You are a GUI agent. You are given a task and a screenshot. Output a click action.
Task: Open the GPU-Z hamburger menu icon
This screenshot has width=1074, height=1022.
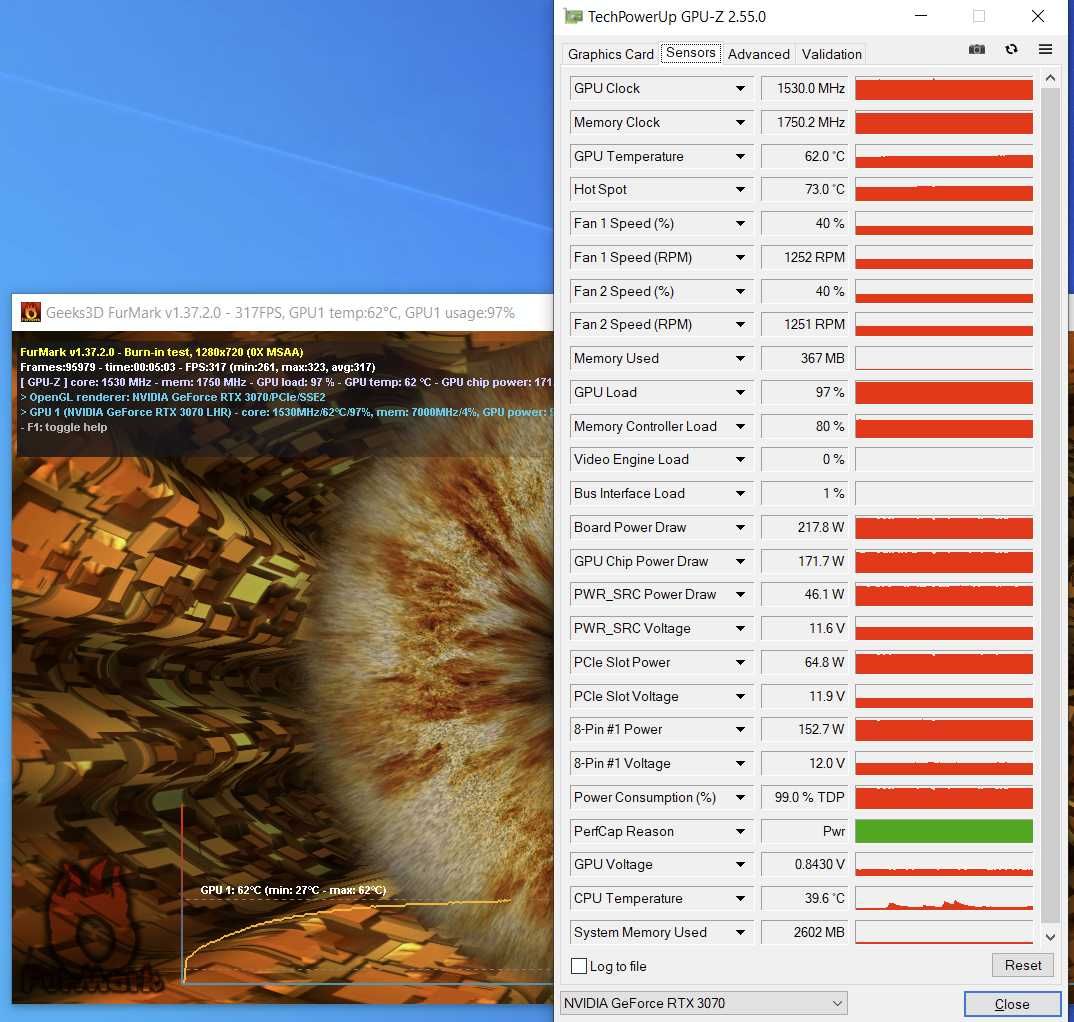click(x=1045, y=49)
